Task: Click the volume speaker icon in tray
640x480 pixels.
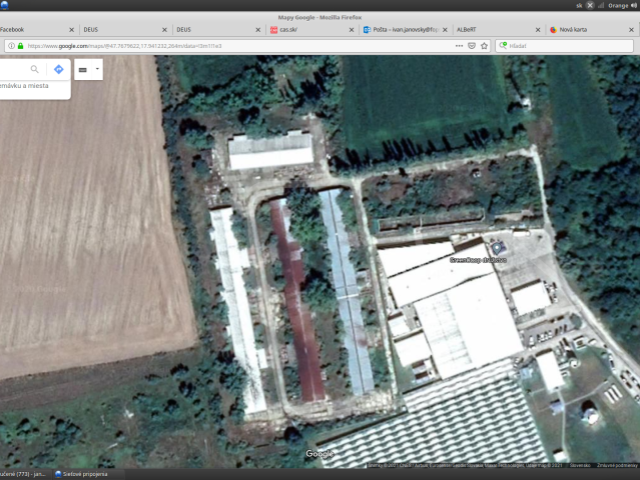Action: click(634, 5)
